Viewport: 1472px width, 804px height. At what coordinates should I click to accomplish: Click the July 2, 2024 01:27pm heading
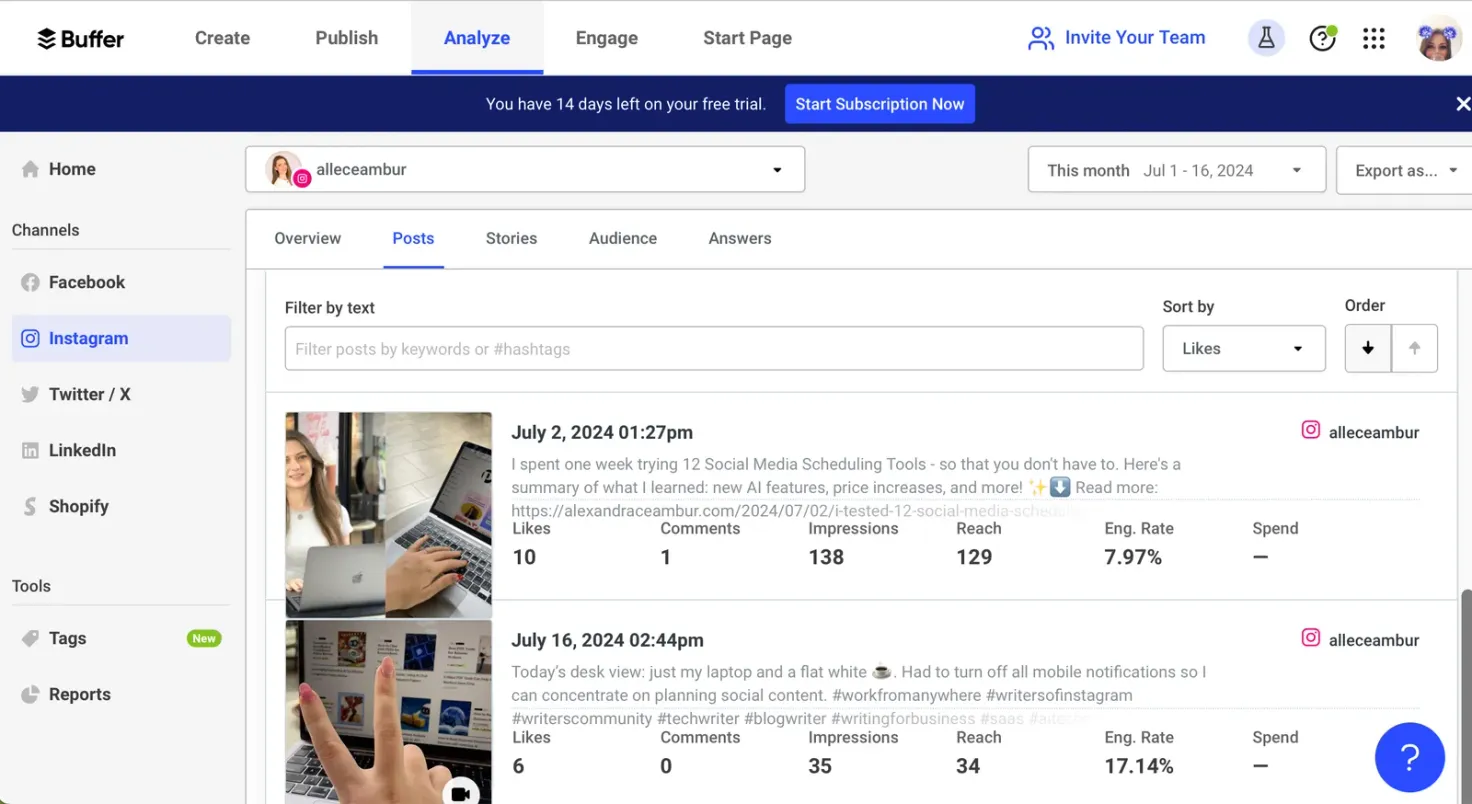(602, 432)
